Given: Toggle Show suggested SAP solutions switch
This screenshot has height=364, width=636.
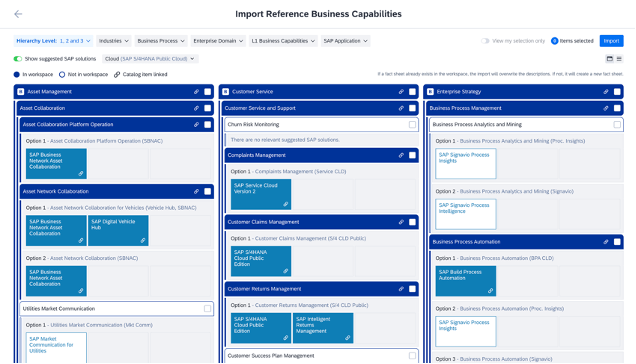Looking at the screenshot, I should click(x=18, y=59).
